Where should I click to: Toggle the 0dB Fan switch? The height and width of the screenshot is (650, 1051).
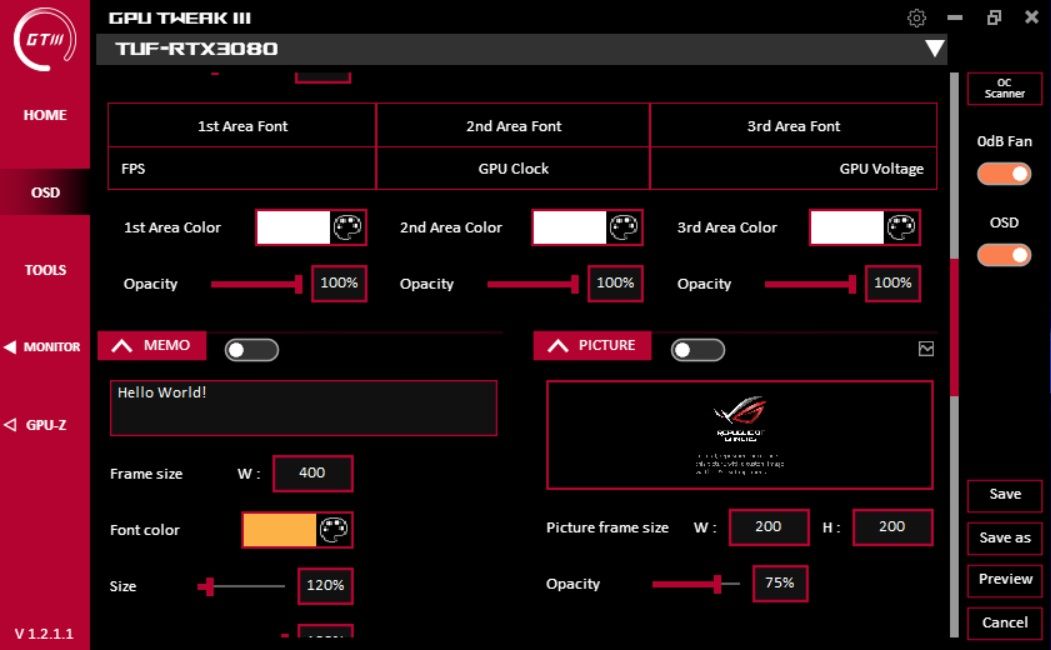tap(1003, 174)
